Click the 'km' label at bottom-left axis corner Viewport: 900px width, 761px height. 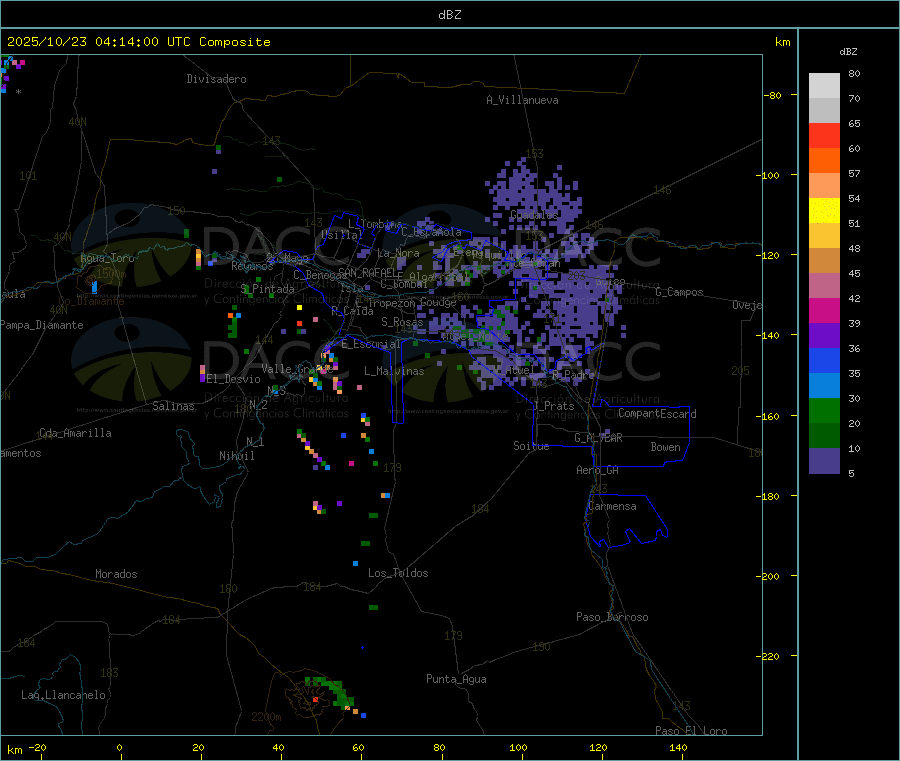tap(15, 750)
